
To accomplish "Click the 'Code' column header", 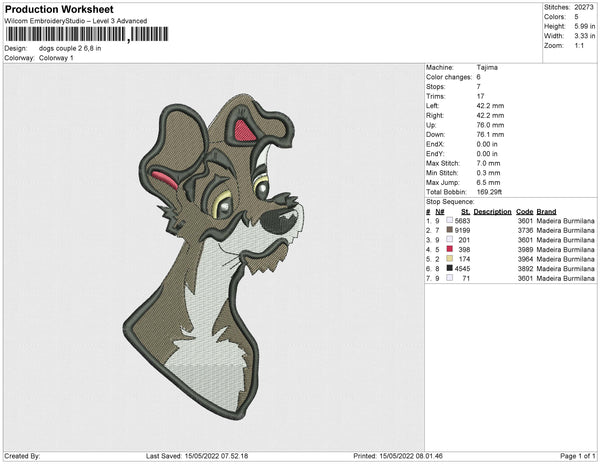I will pos(524,212).
